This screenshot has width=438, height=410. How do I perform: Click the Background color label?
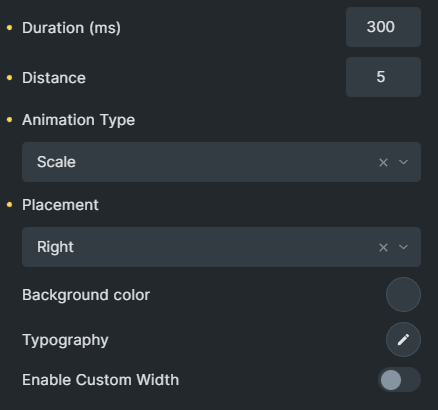[86, 295]
